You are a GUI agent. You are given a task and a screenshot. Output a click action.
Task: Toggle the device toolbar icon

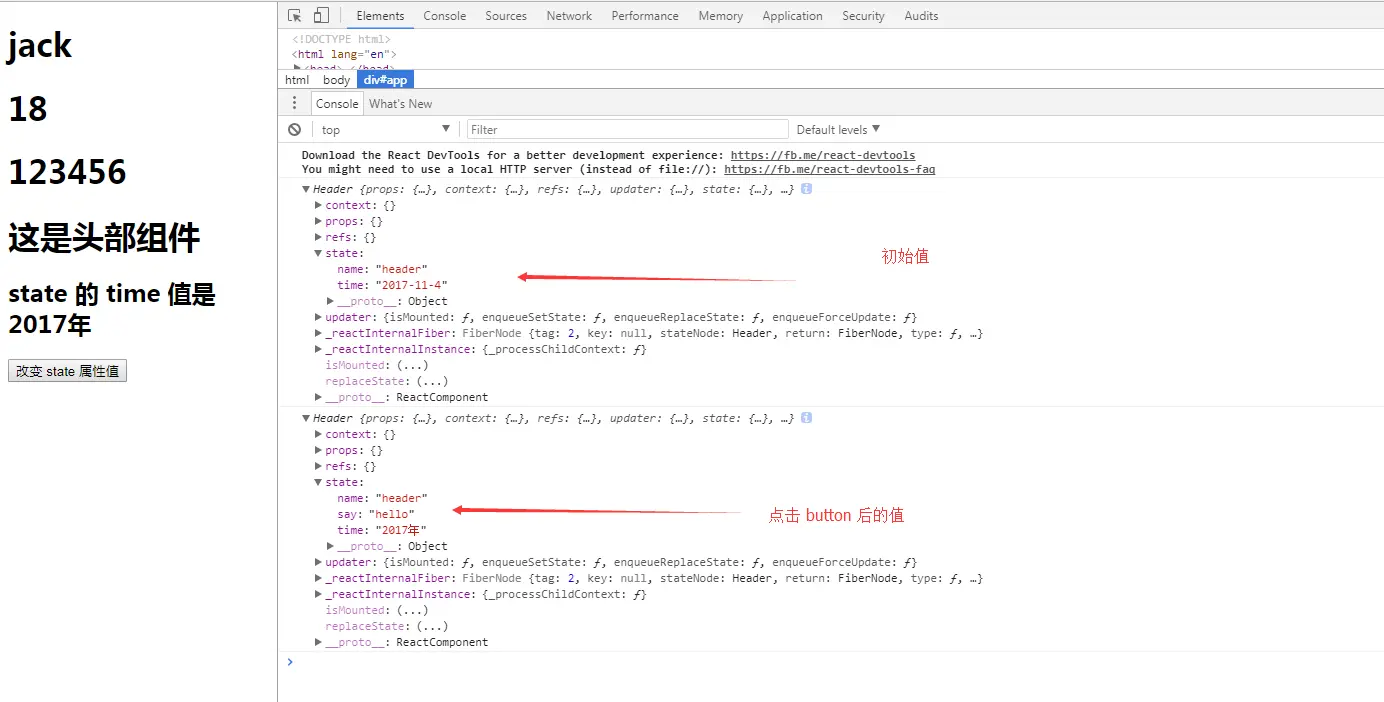pos(321,16)
